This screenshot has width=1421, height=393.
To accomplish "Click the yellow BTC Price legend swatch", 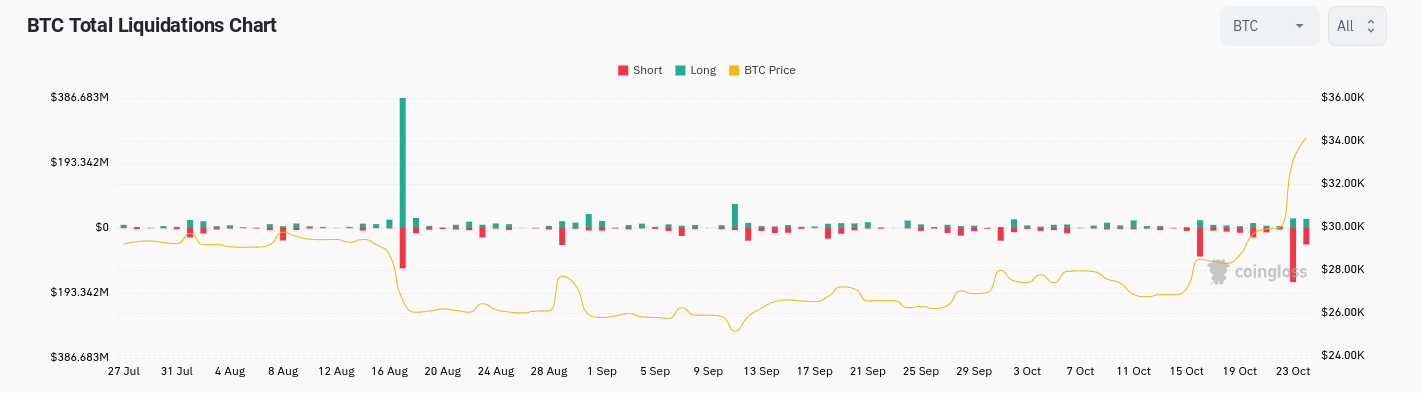I will click(734, 70).
